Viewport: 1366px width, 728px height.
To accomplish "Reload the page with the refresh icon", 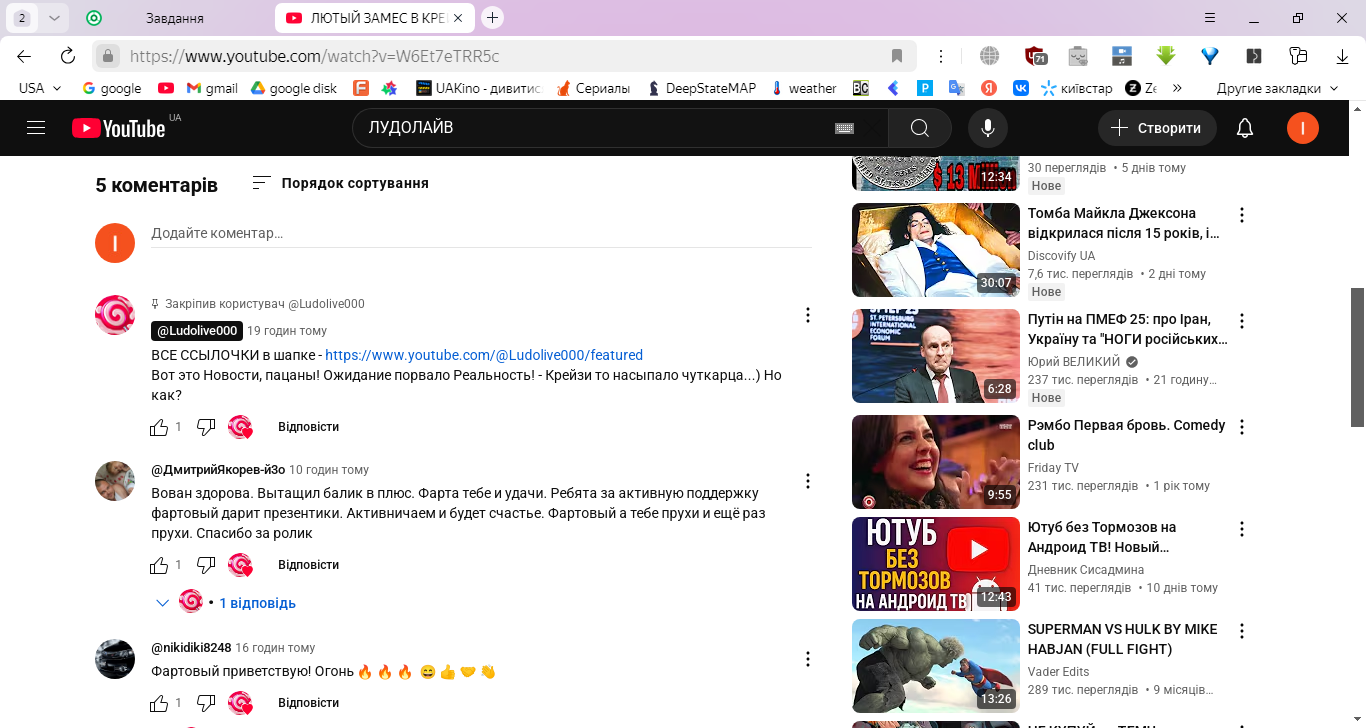I will [x=68, y=56].
